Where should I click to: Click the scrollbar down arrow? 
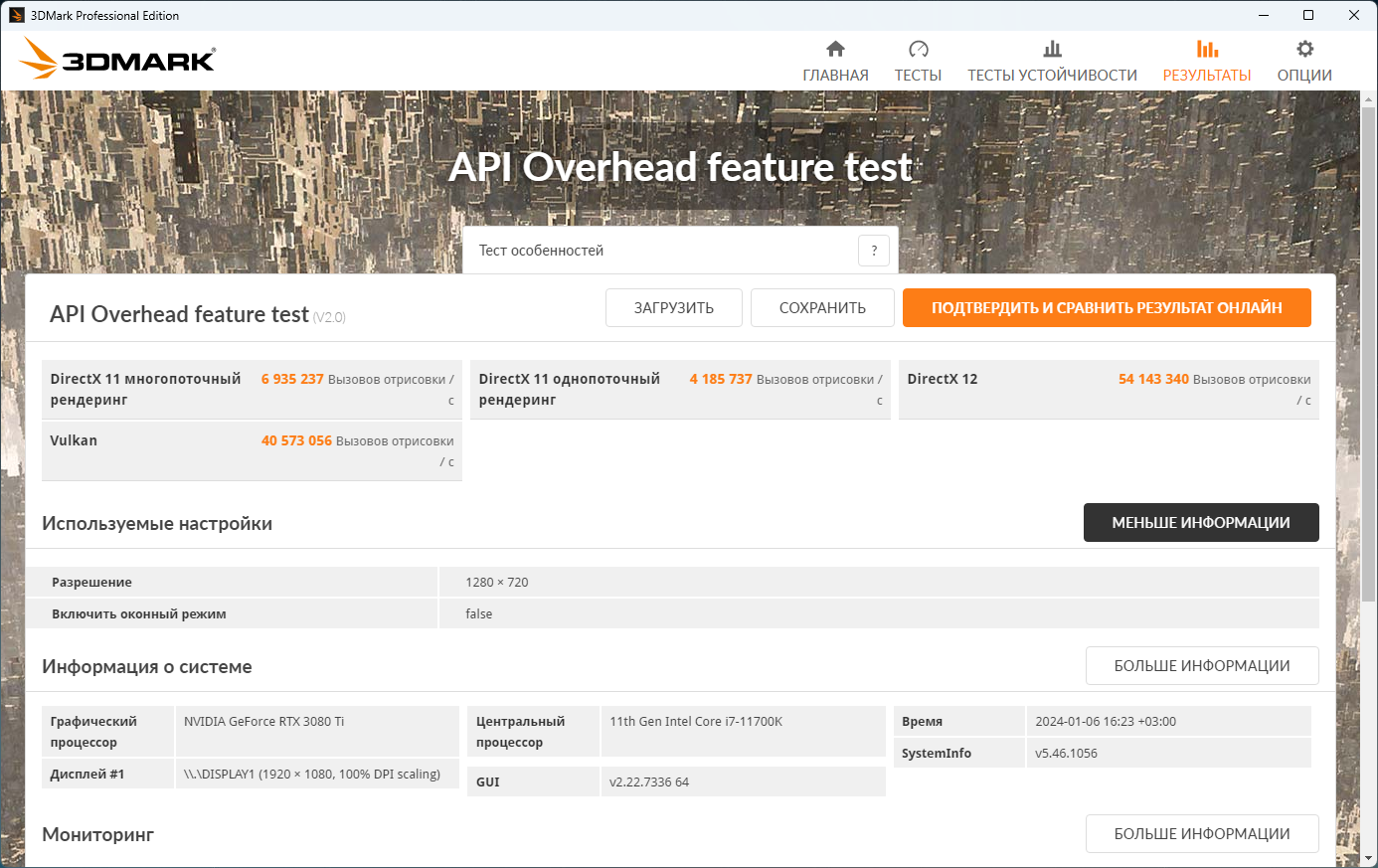coord(1368,858)
